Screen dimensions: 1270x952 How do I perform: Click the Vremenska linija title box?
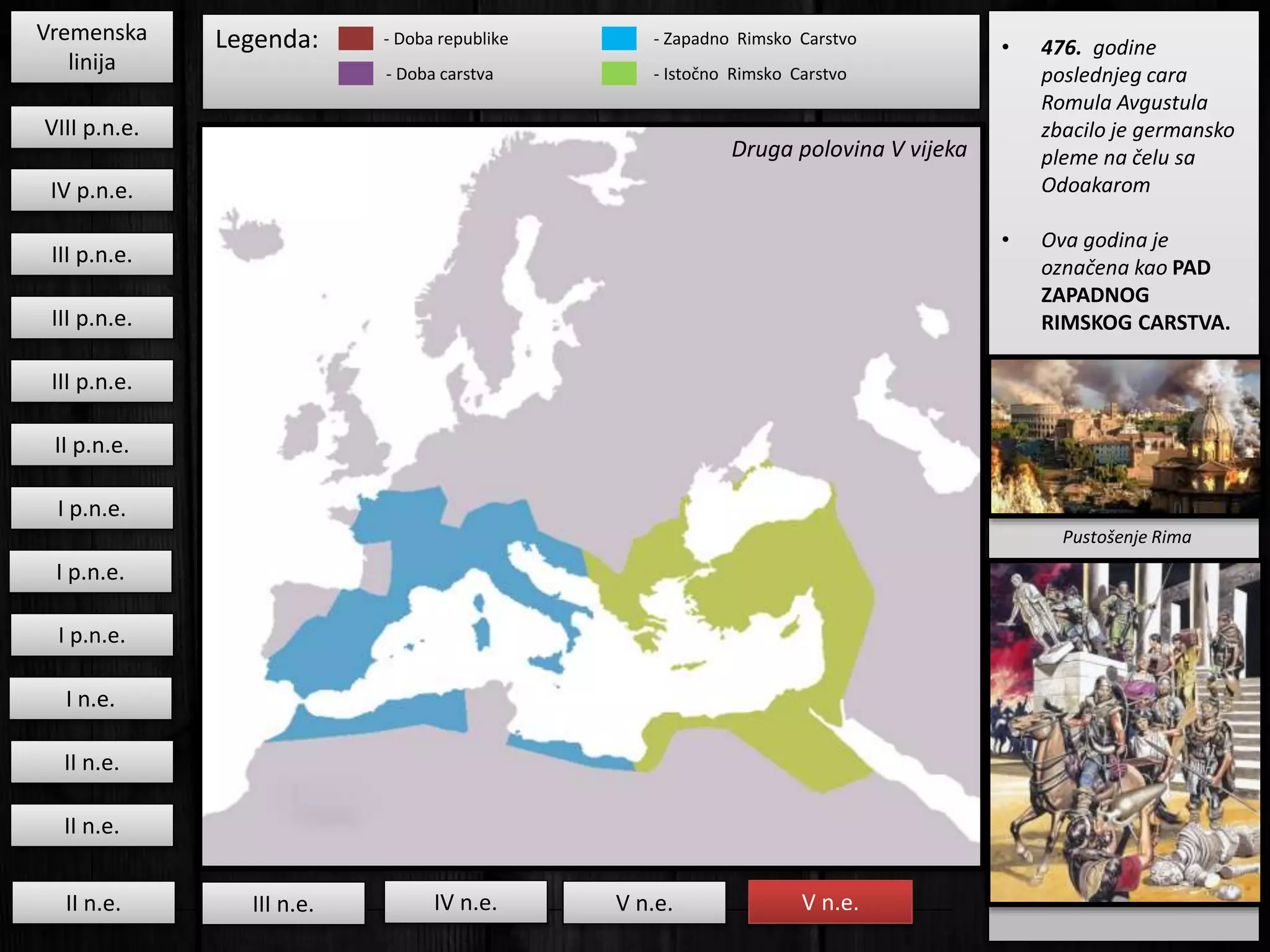[92, 47]
